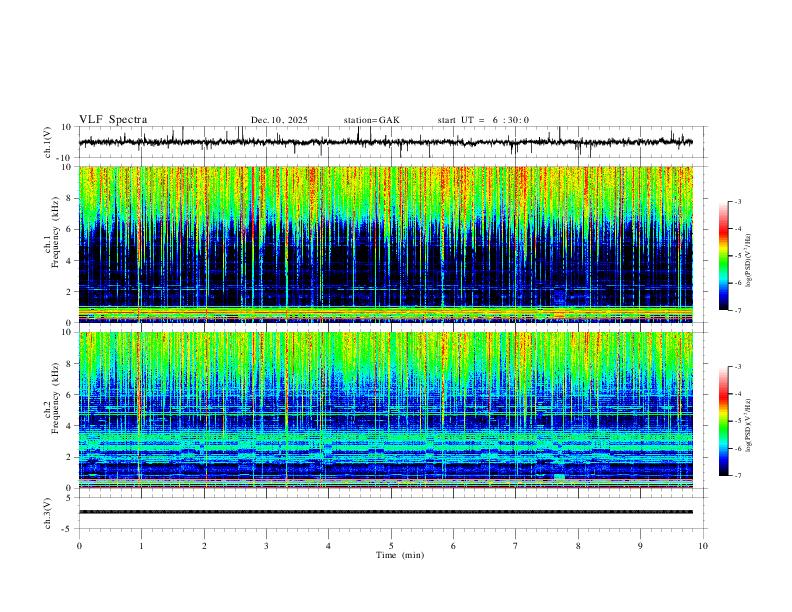Click the ch.3(V) axis label
792x612 pixels.
point(48,514)
